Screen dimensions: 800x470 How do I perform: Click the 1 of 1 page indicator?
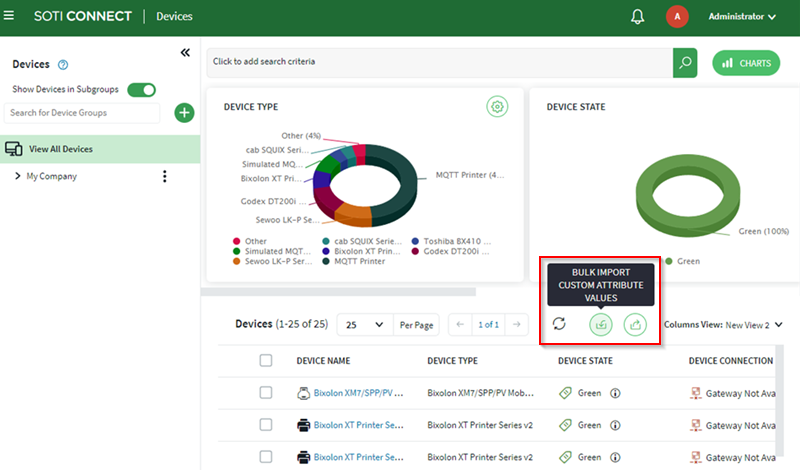pos(488,325)
